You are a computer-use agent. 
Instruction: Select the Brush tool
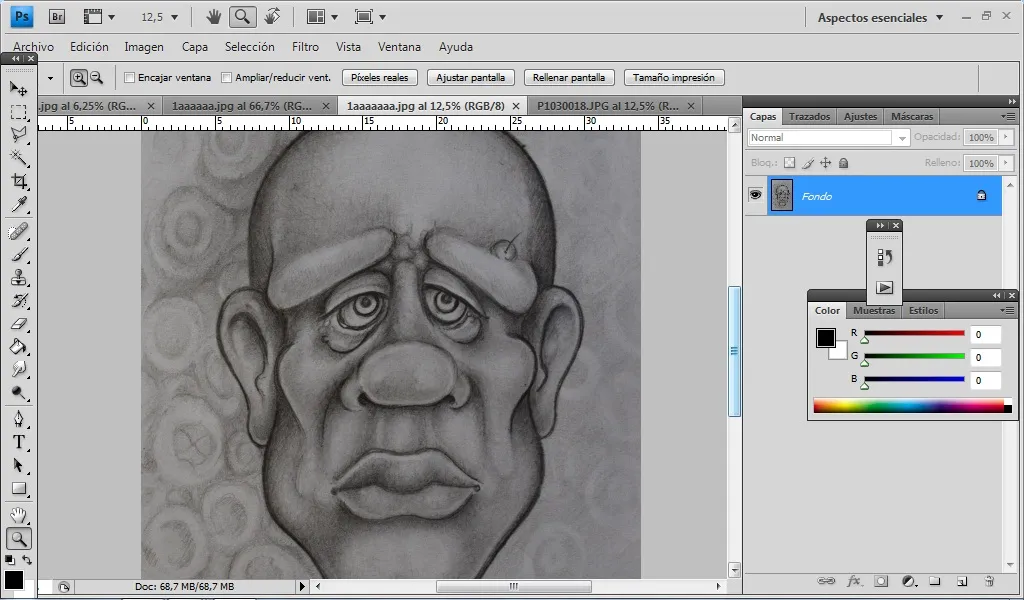pos(18,255)
